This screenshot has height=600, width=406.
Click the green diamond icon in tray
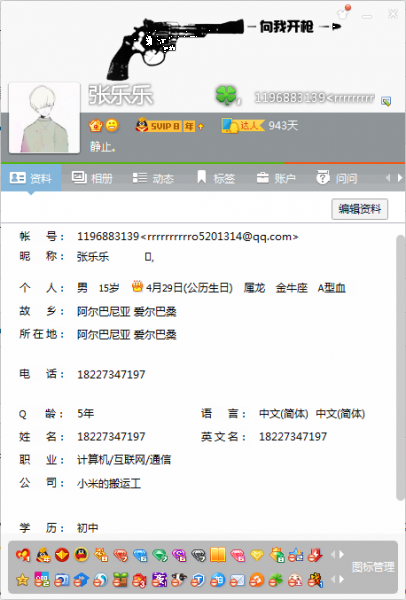pyautogui.click(x=160, y=555)
